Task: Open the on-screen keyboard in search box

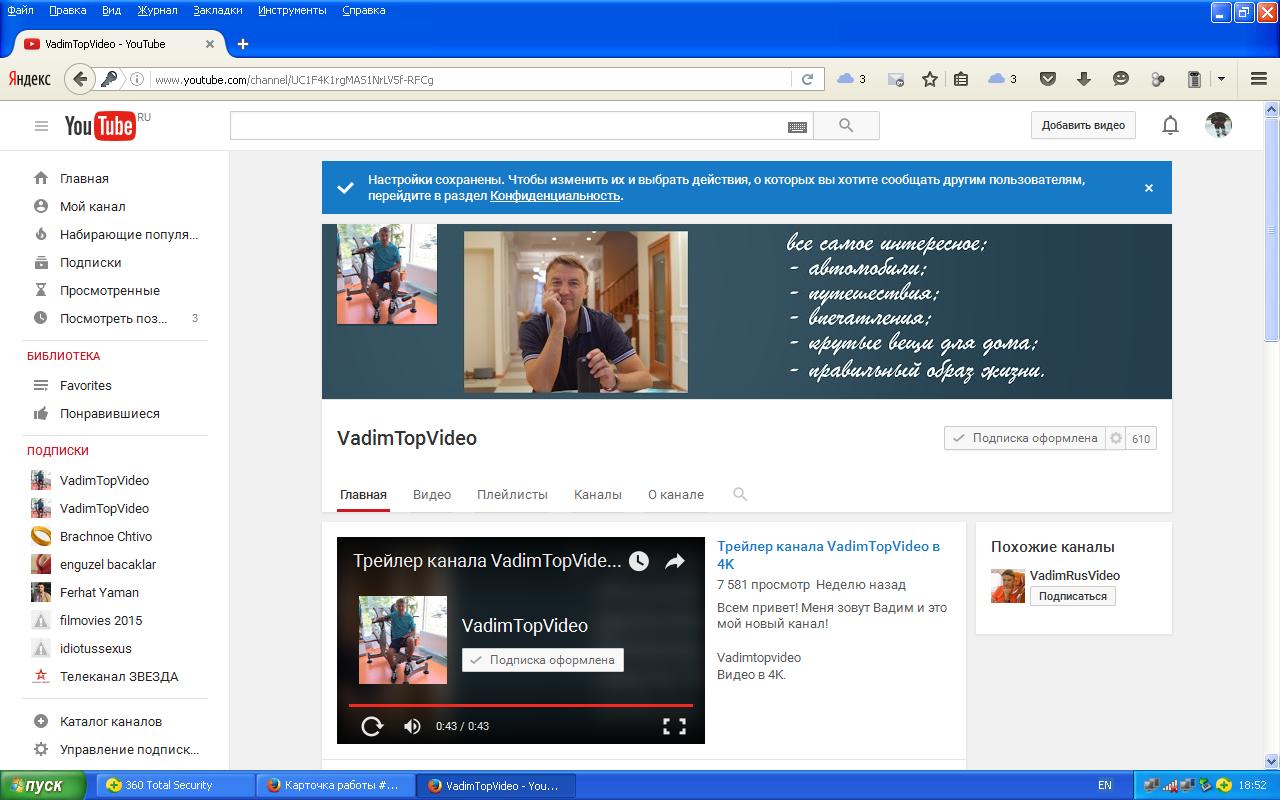Action: click(x=797, y=126)
